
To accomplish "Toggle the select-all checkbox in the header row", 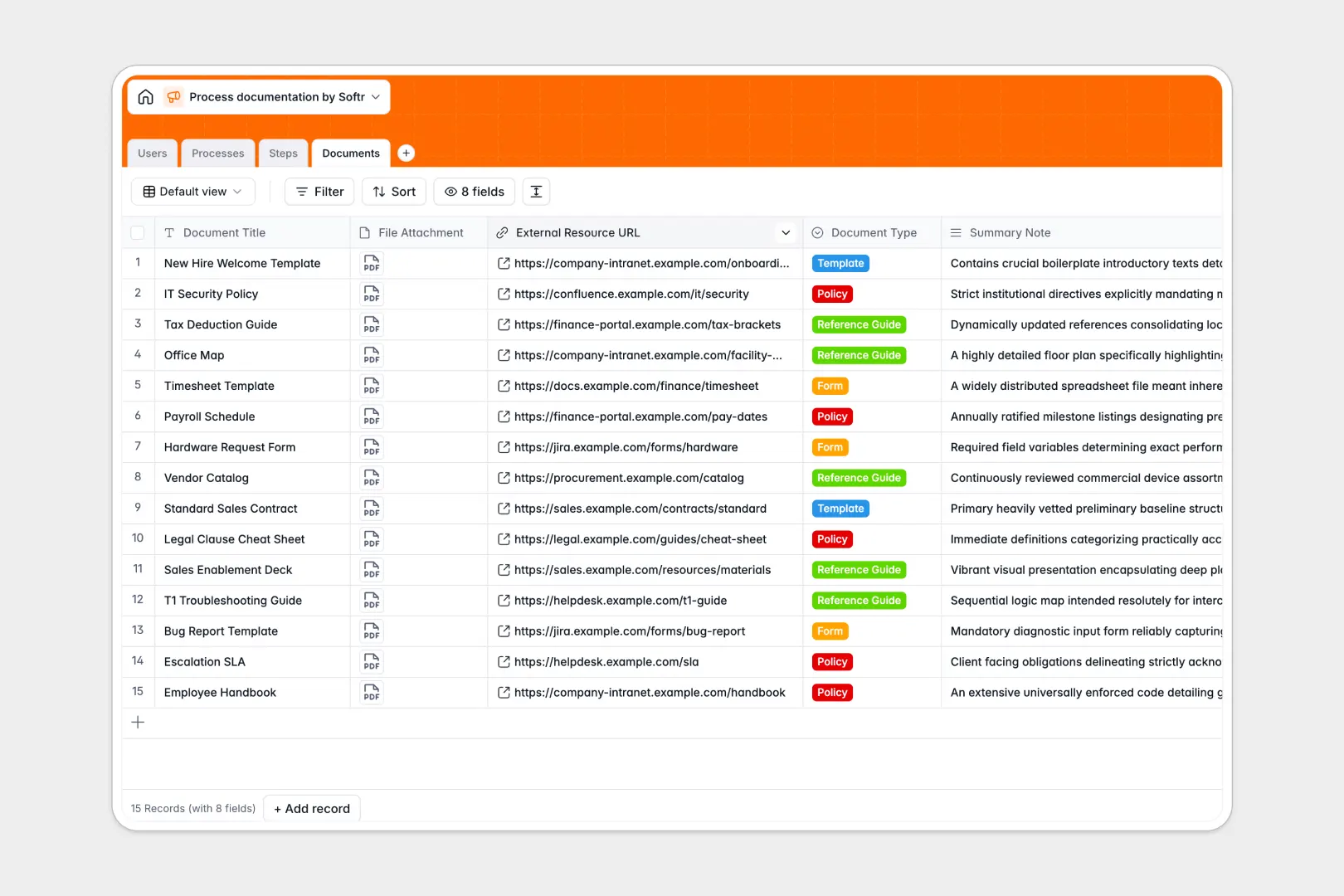I will (x=138, y=232).
